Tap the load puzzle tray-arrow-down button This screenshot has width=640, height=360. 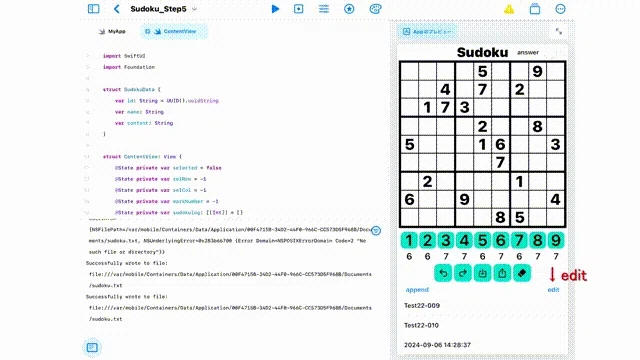(482, 273)
